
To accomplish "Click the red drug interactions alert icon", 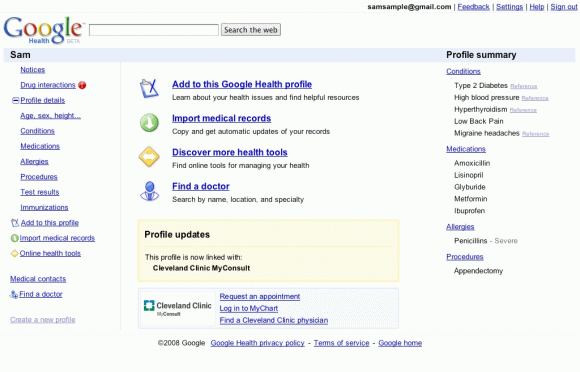I will tap(82, 85).
